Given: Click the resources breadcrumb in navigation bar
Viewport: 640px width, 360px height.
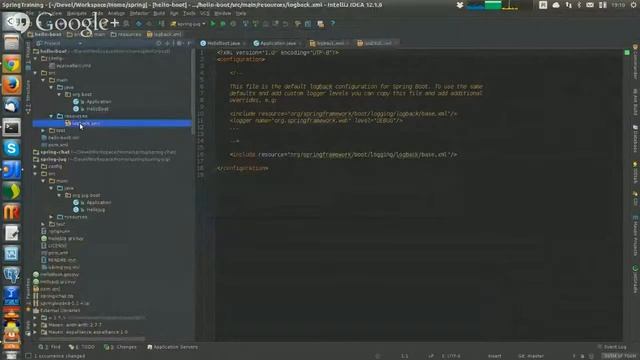Looking at the screenshot, I should click(x=126, y=35).
